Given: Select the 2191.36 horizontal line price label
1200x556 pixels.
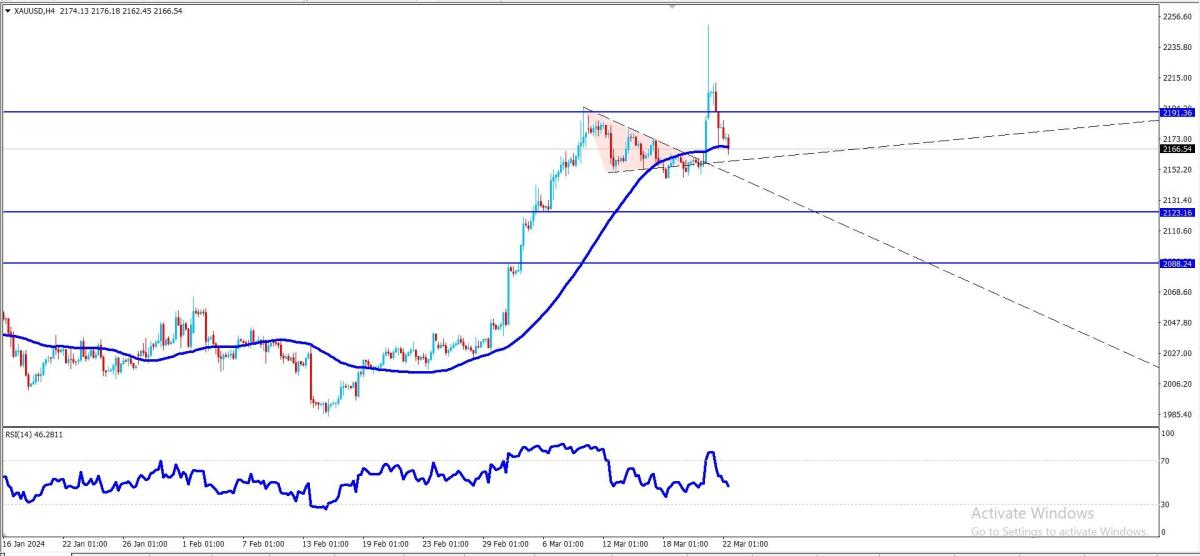Looking at the screenshot, I should click(x=1176, y=113).
